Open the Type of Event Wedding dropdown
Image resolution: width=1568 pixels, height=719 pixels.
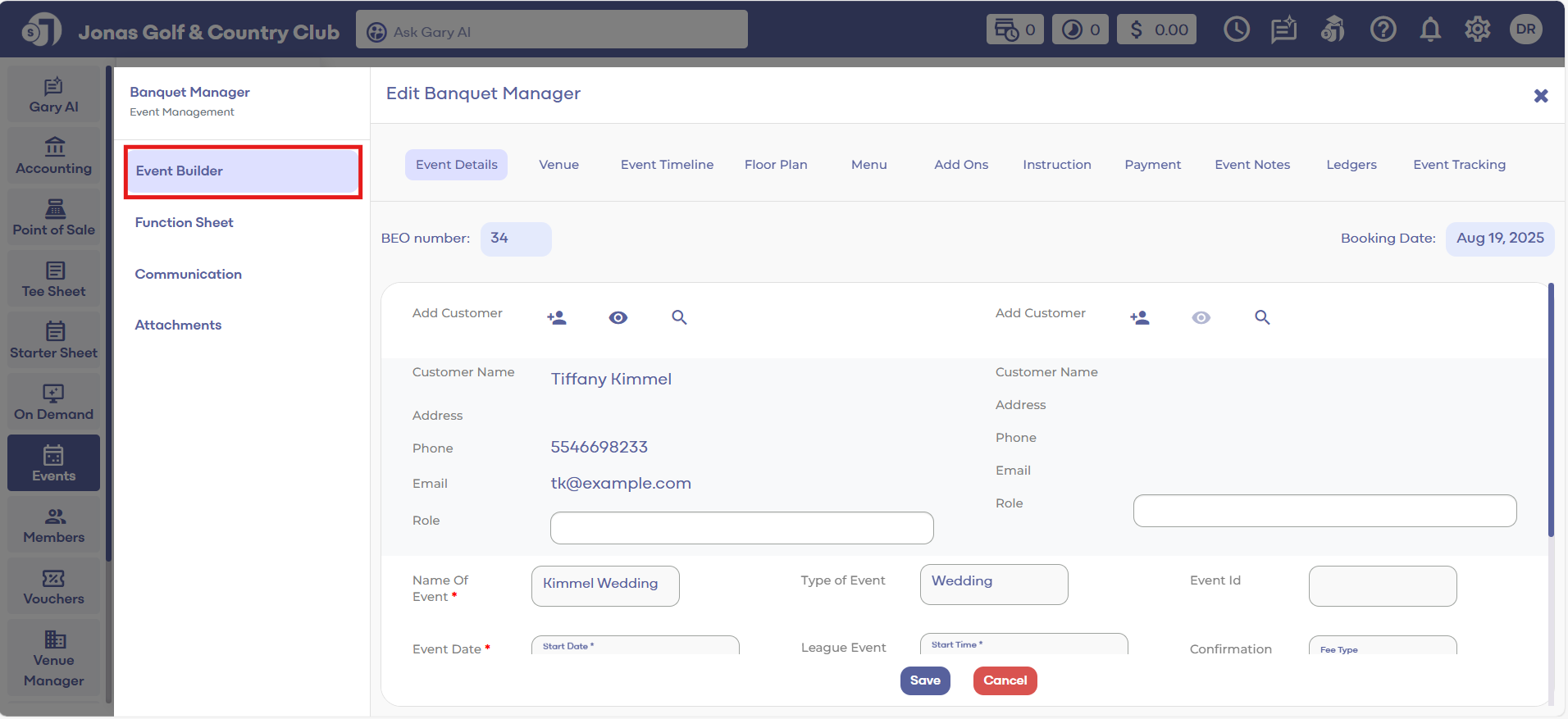(x=993, y=584)
